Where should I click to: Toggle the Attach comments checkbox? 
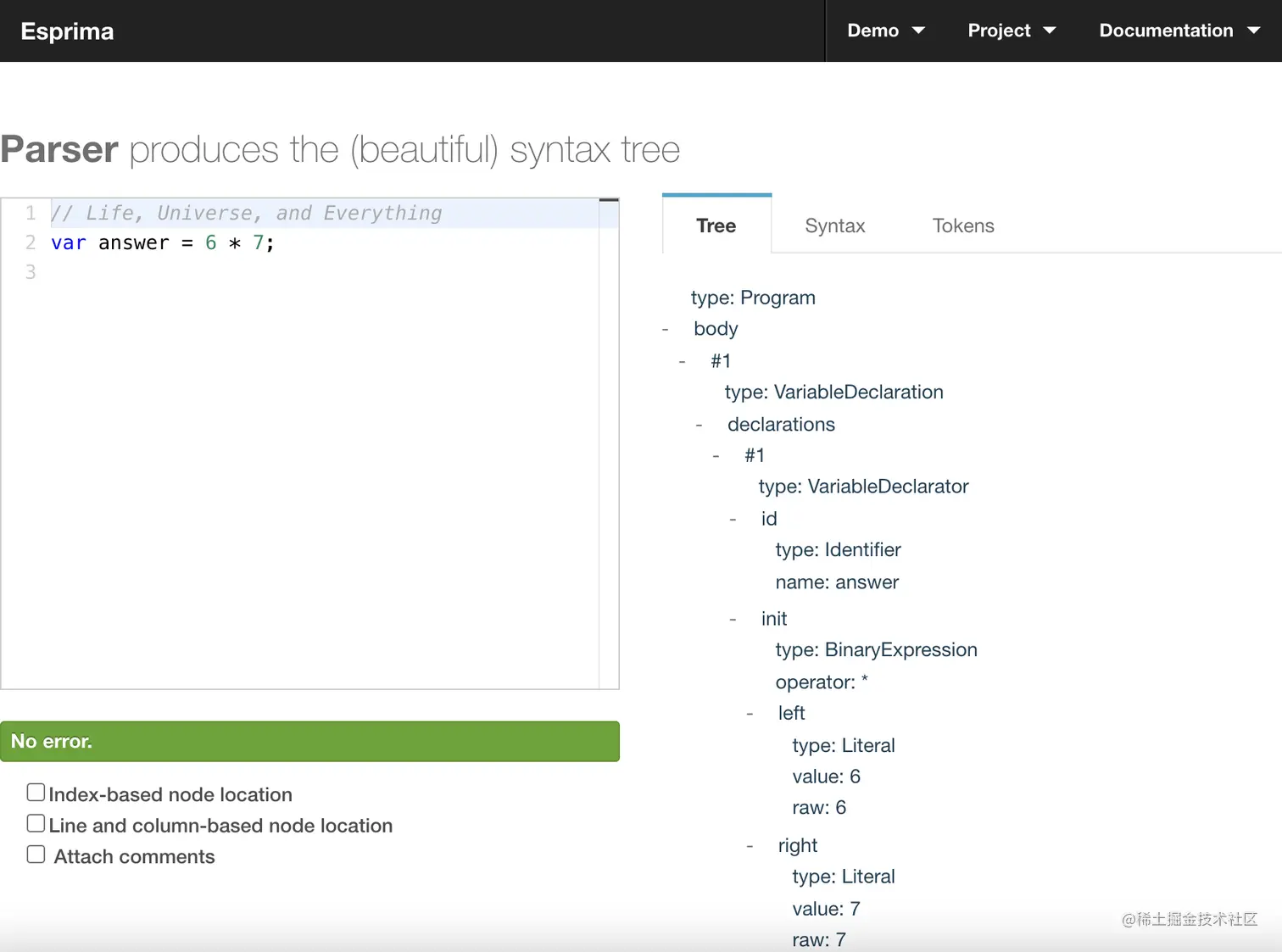36,855
